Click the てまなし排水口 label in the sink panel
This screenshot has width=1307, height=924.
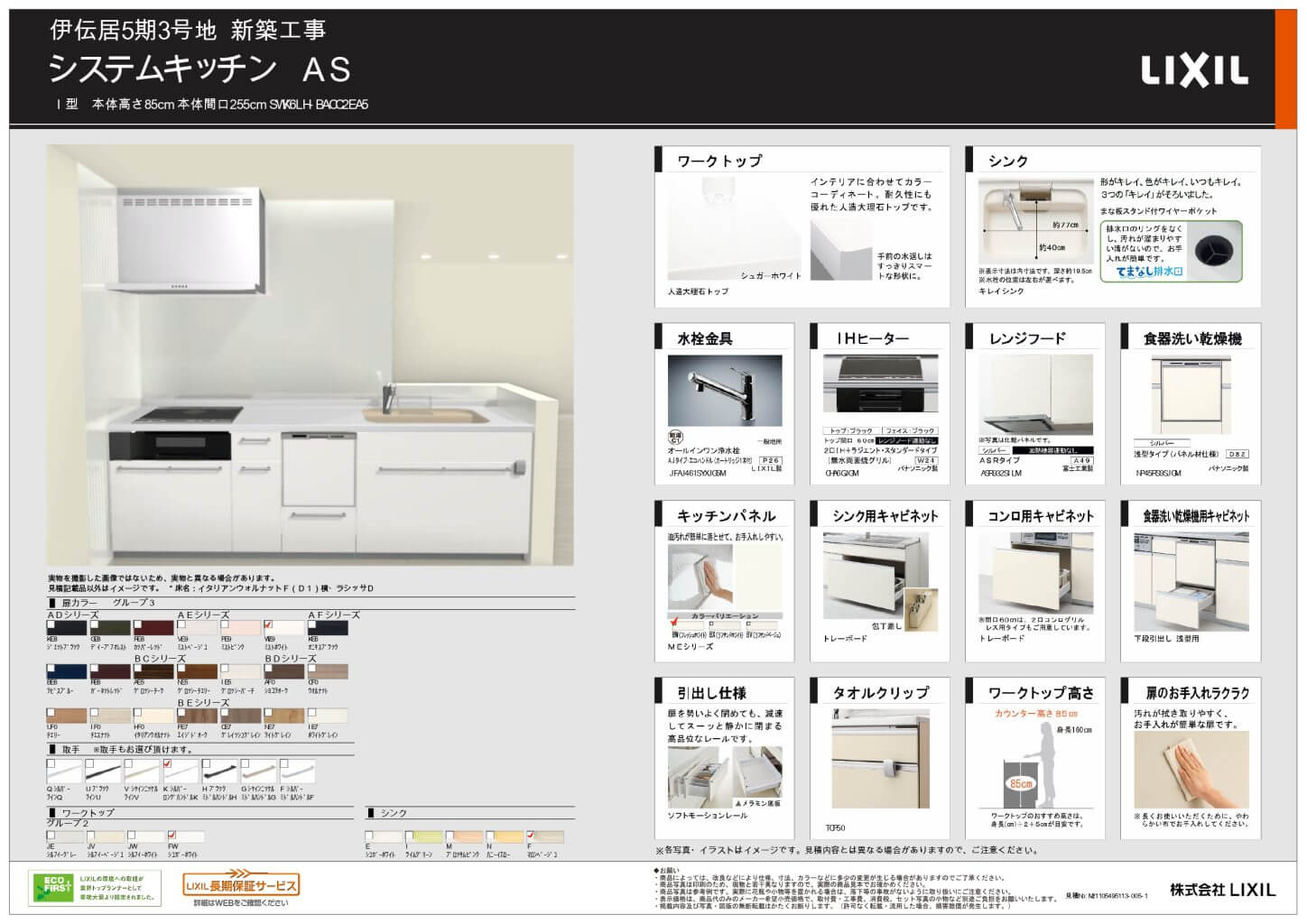1149,271
